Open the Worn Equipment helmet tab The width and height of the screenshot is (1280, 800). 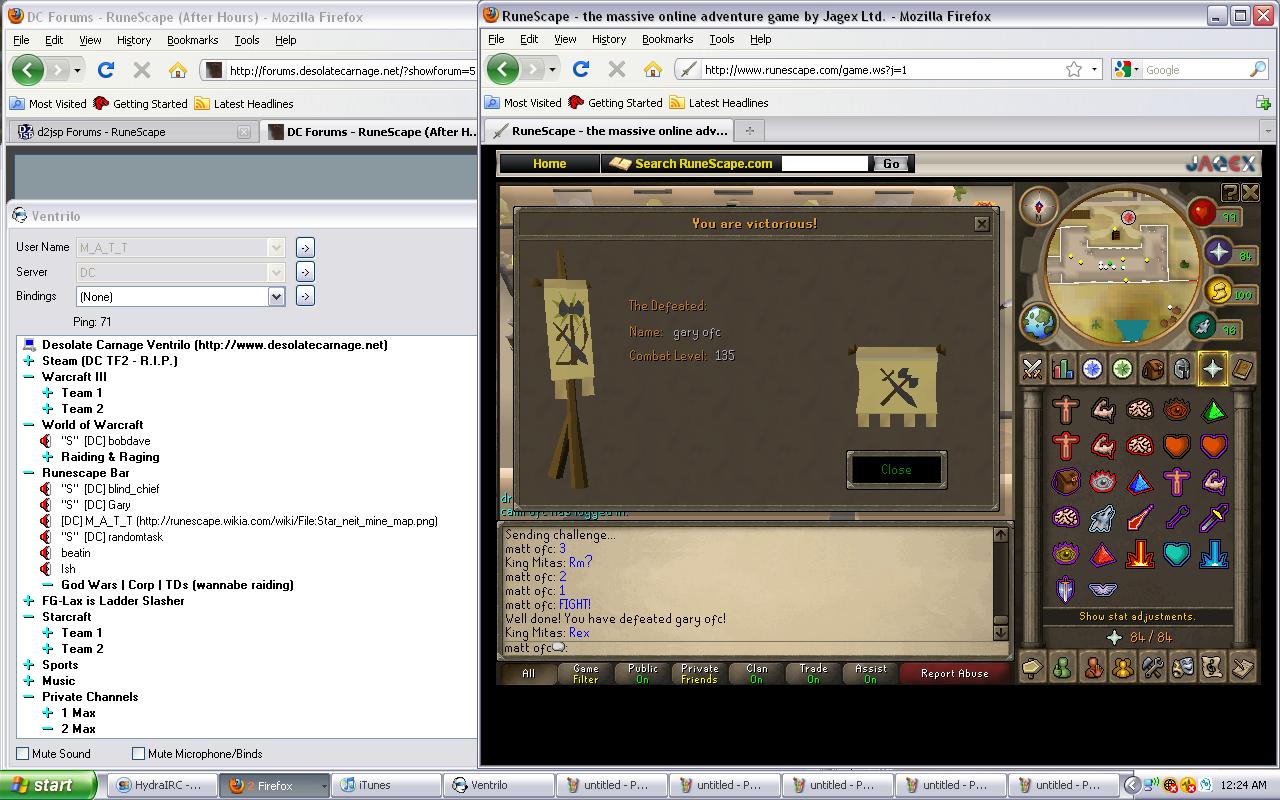click(x=1182, y=369)
